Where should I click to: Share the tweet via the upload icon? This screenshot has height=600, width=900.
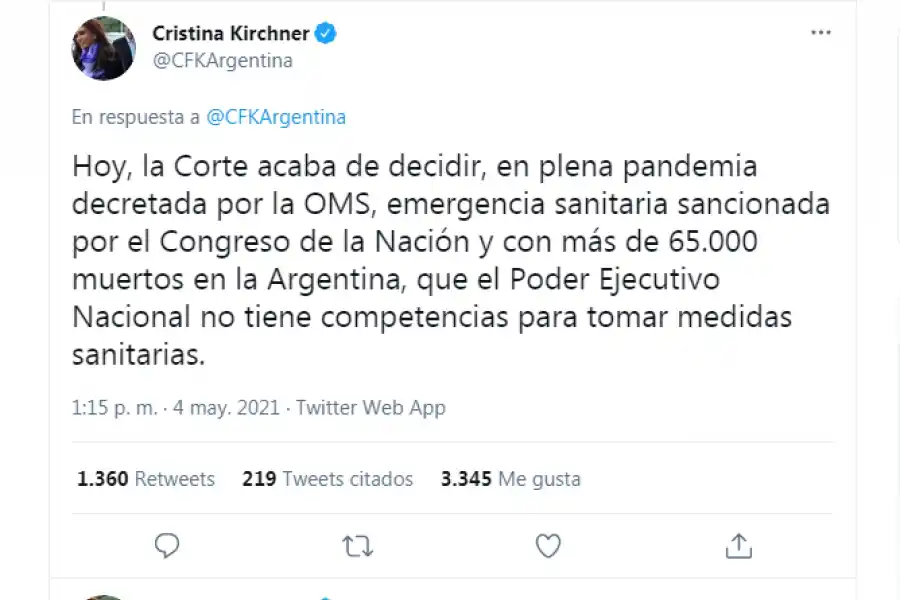click(x=738, y=546)
